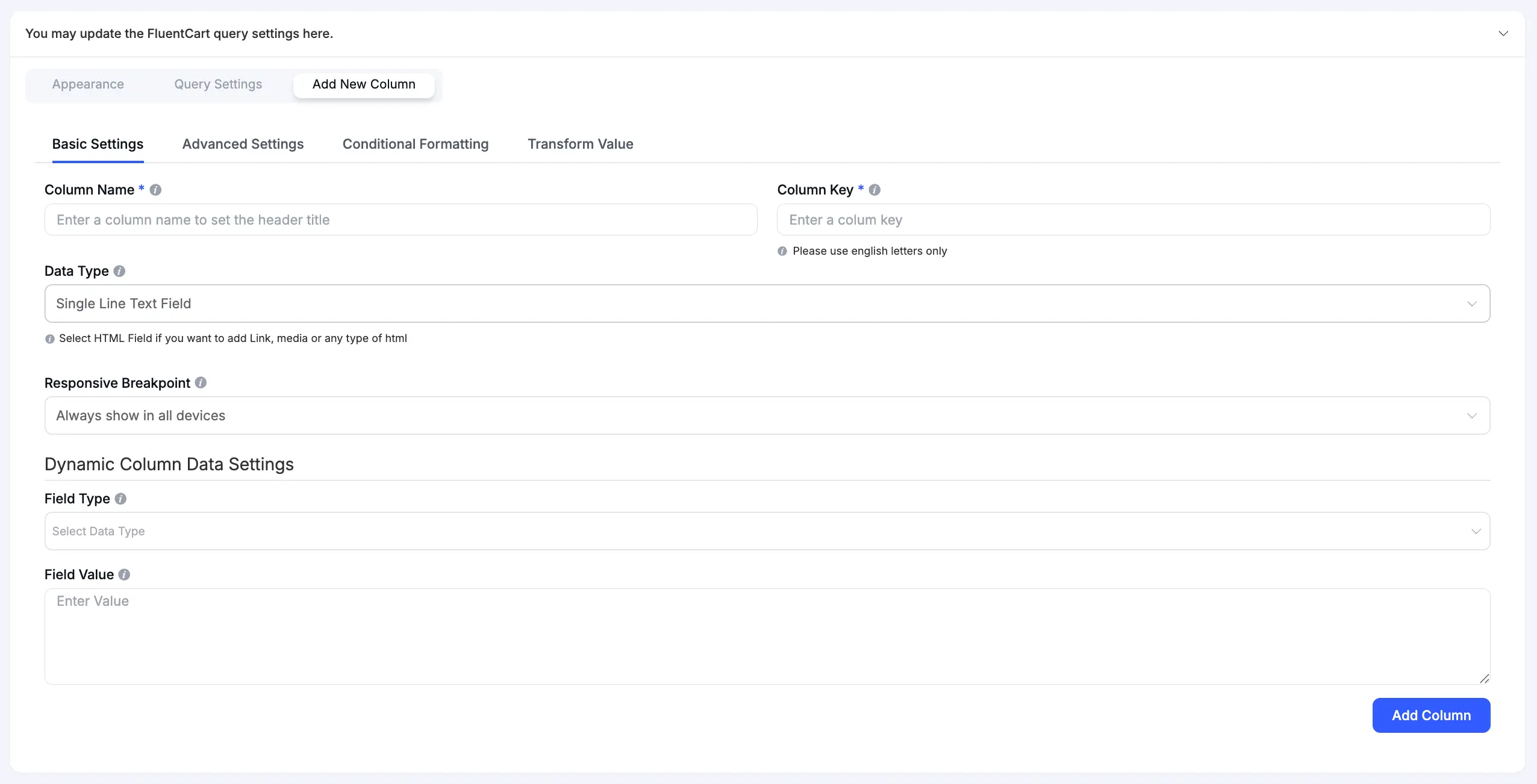This screenshot has height=784, width=1537.
Task: Click info icon beside english letters hint
Action: click(x=782, y=251)
